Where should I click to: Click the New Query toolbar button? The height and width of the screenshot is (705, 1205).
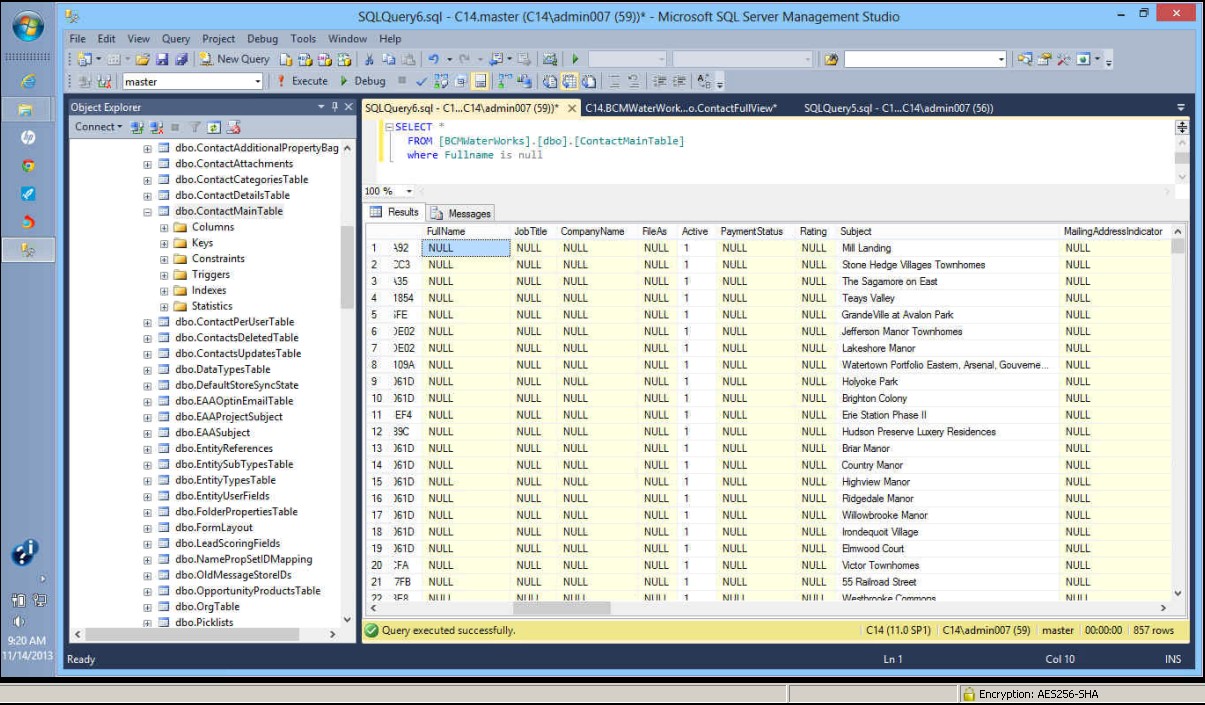(x=234, y=59)
